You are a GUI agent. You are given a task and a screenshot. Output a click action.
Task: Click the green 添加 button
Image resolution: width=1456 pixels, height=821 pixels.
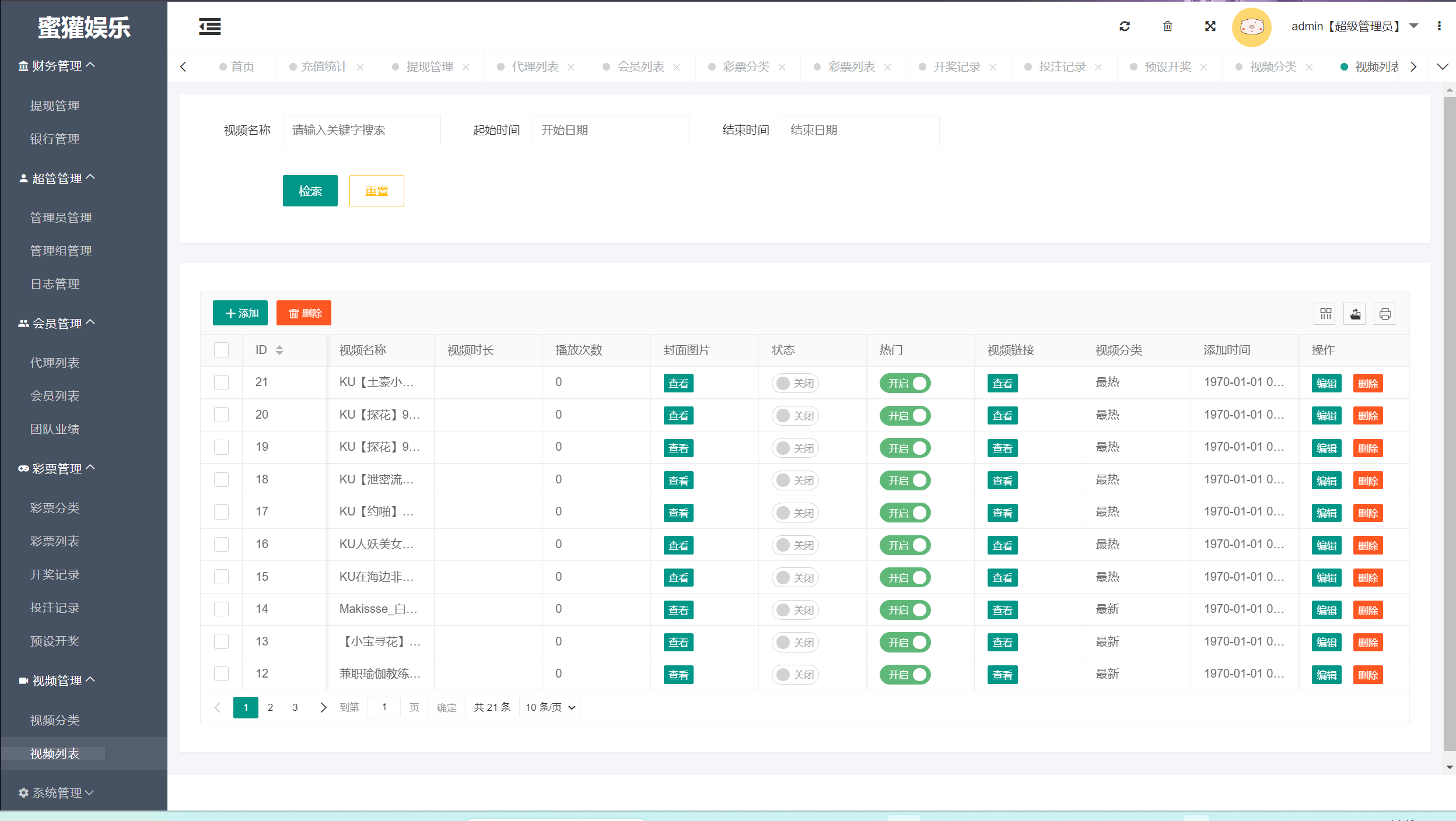(240, 313)
